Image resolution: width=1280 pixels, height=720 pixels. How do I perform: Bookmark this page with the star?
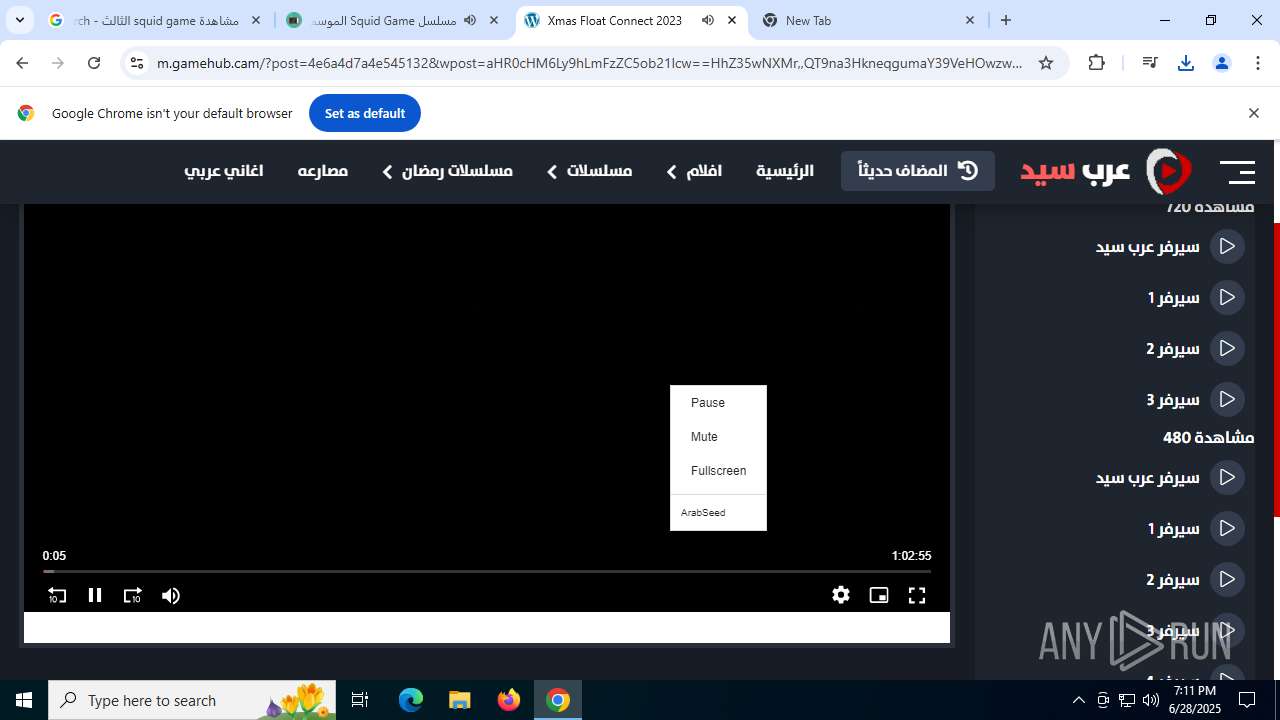point(1046,63)
